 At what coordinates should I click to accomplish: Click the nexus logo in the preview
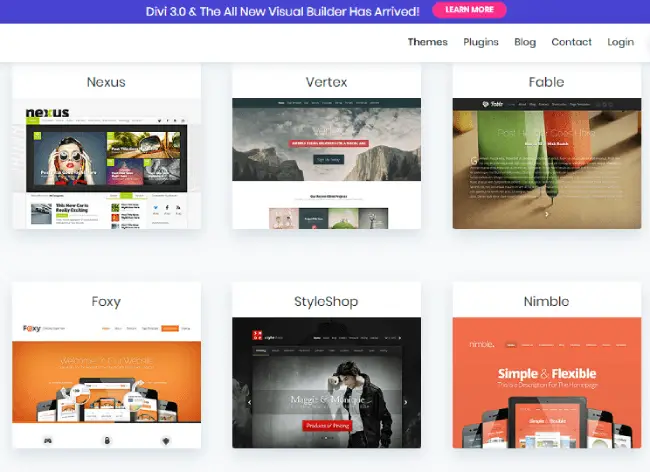coord(47,112)
